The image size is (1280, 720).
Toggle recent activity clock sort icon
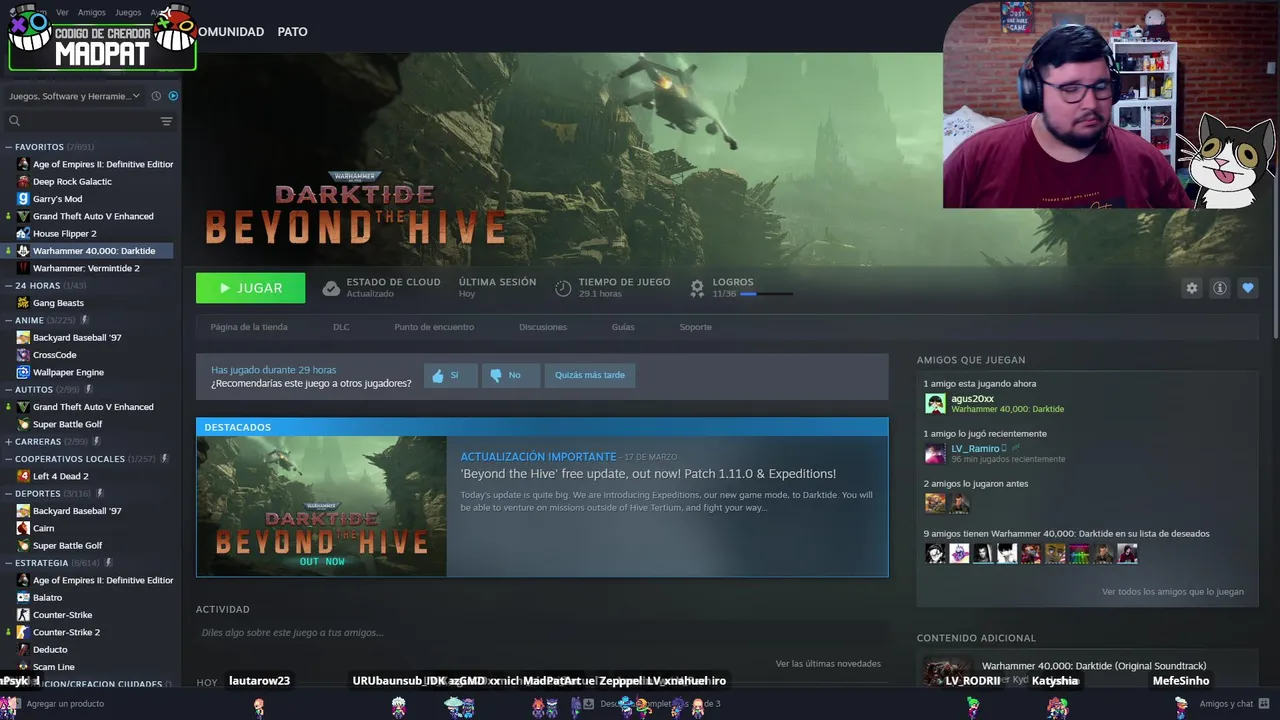point(156,96)
